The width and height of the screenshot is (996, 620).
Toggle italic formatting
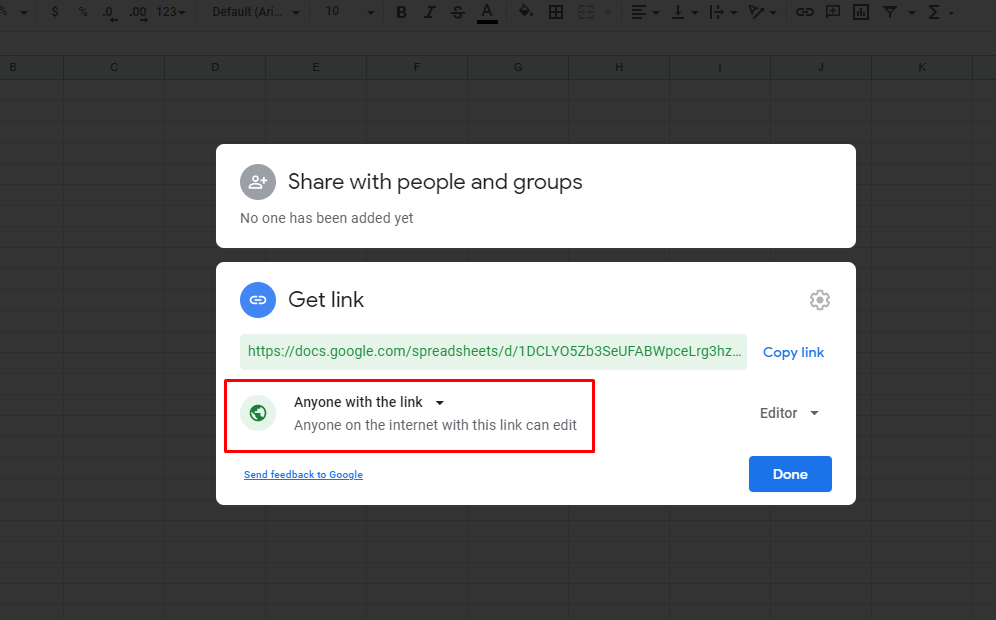point(429,12)
